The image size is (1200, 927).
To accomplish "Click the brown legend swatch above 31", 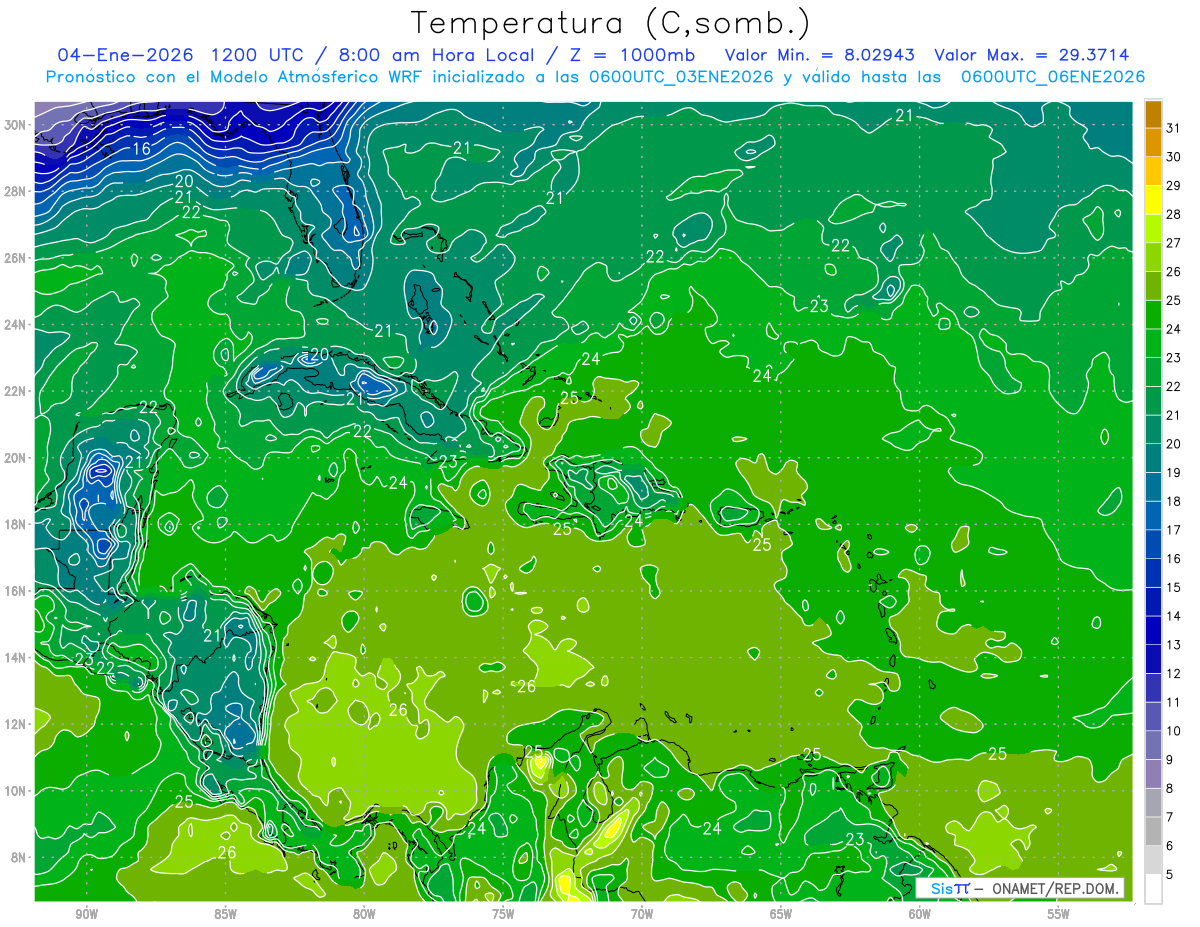I will point(1153,114).
